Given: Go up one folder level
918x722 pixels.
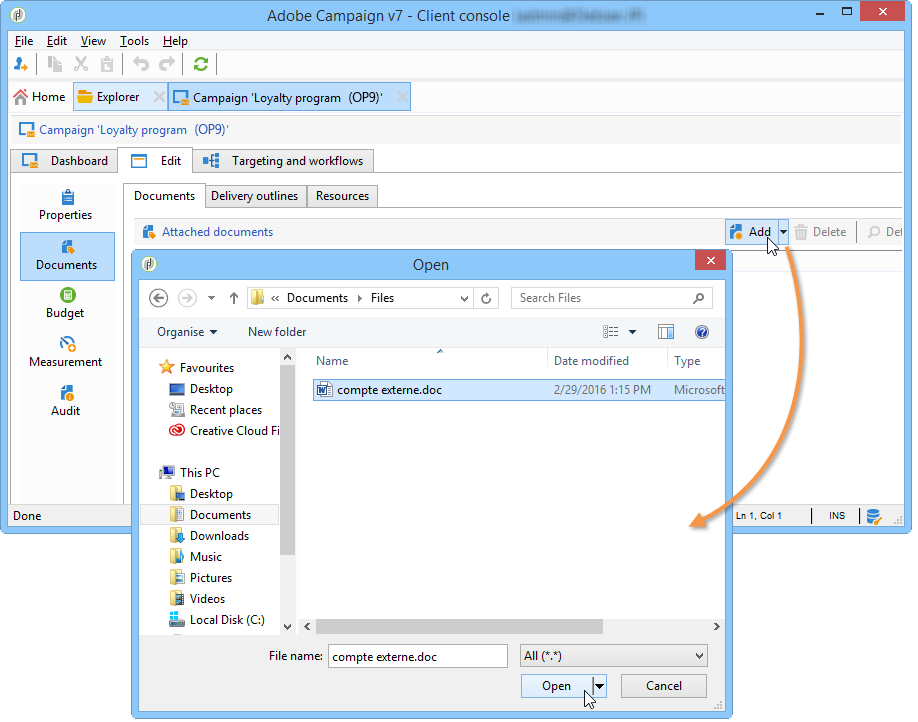Looking at the screenshot, I should point(234,298).
